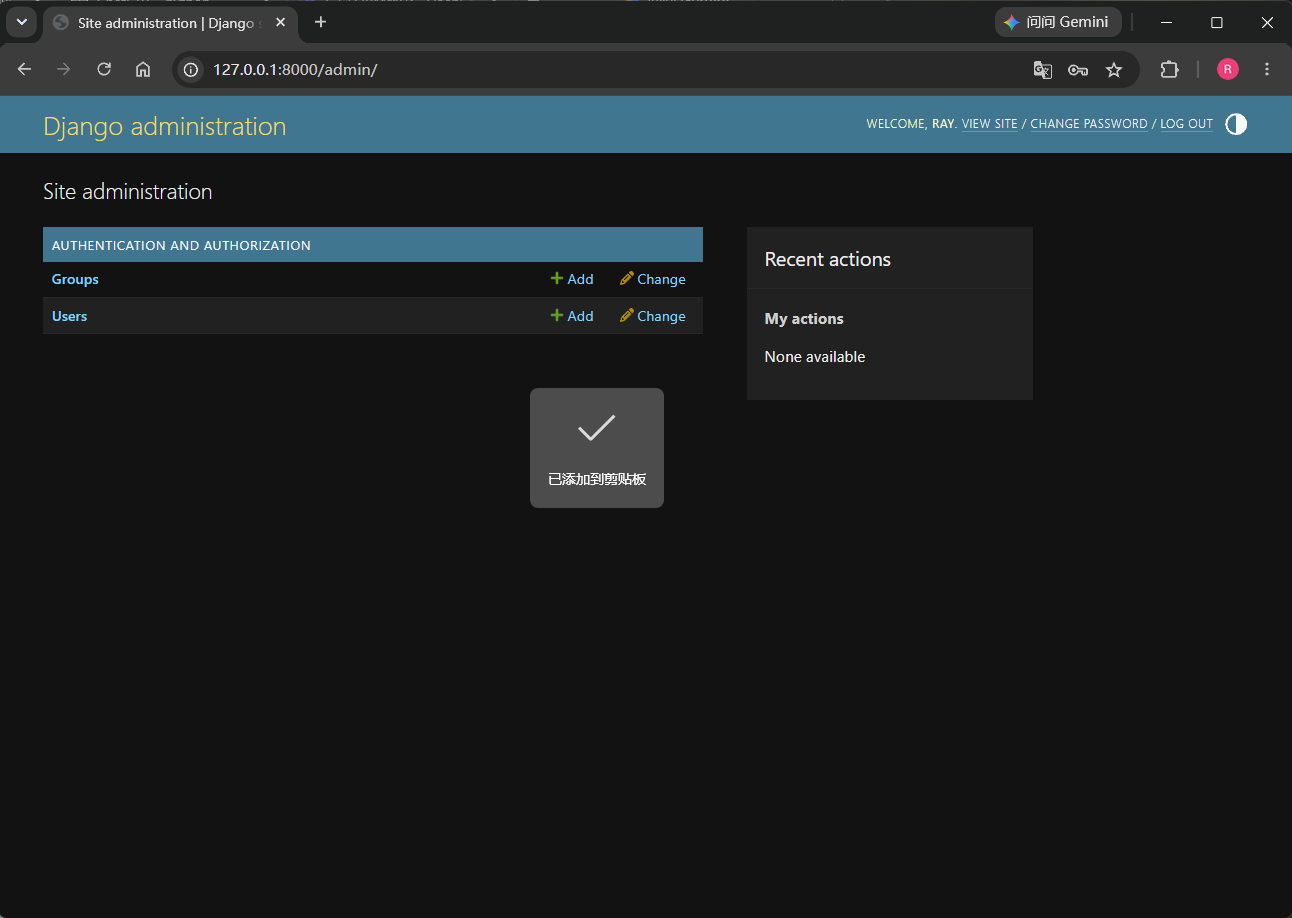Open the Groups model link
Viewport: 1292px width, 918px height.
coord(75,279)
